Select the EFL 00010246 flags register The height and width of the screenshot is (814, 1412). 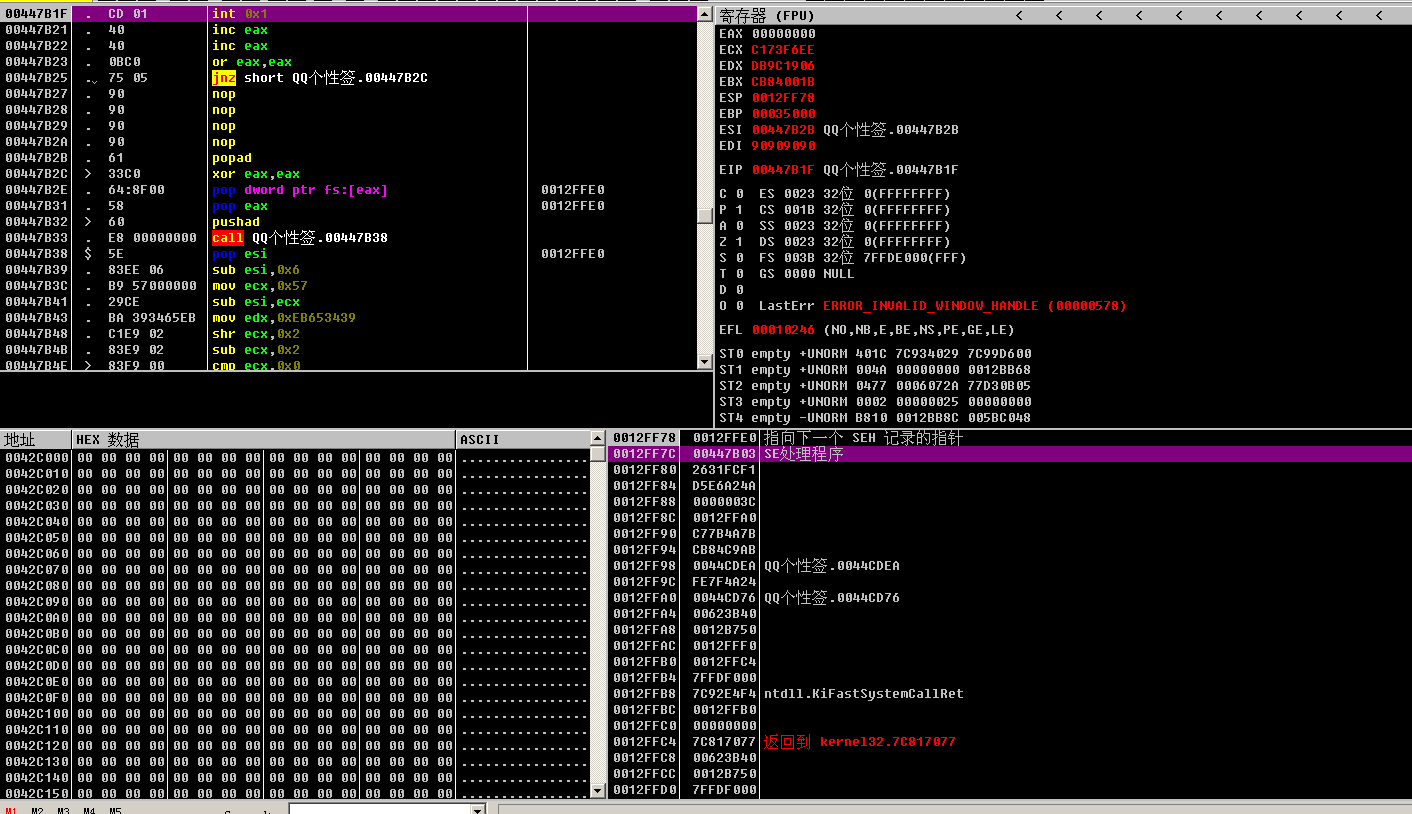tap(867, 330)
